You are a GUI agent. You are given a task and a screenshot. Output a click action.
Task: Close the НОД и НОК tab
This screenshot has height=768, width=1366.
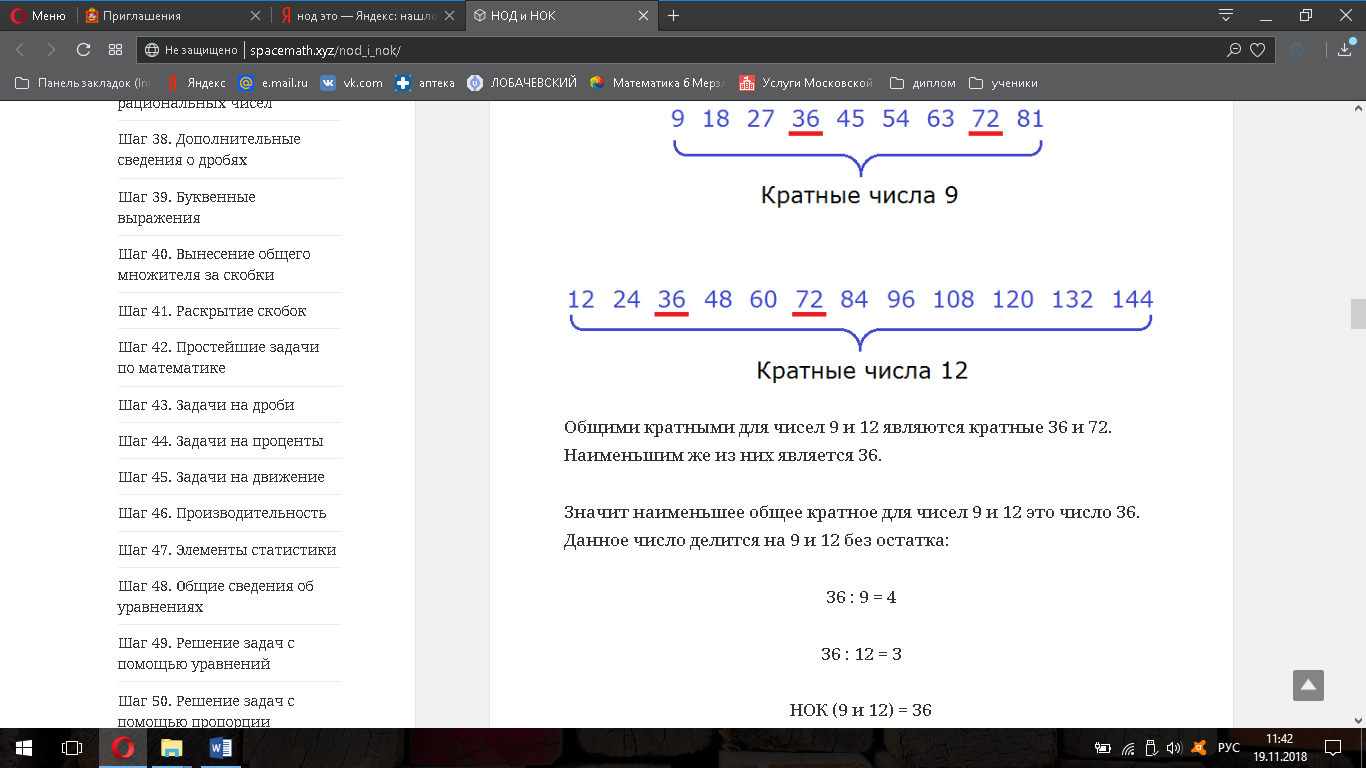click(x=643, y=16)
